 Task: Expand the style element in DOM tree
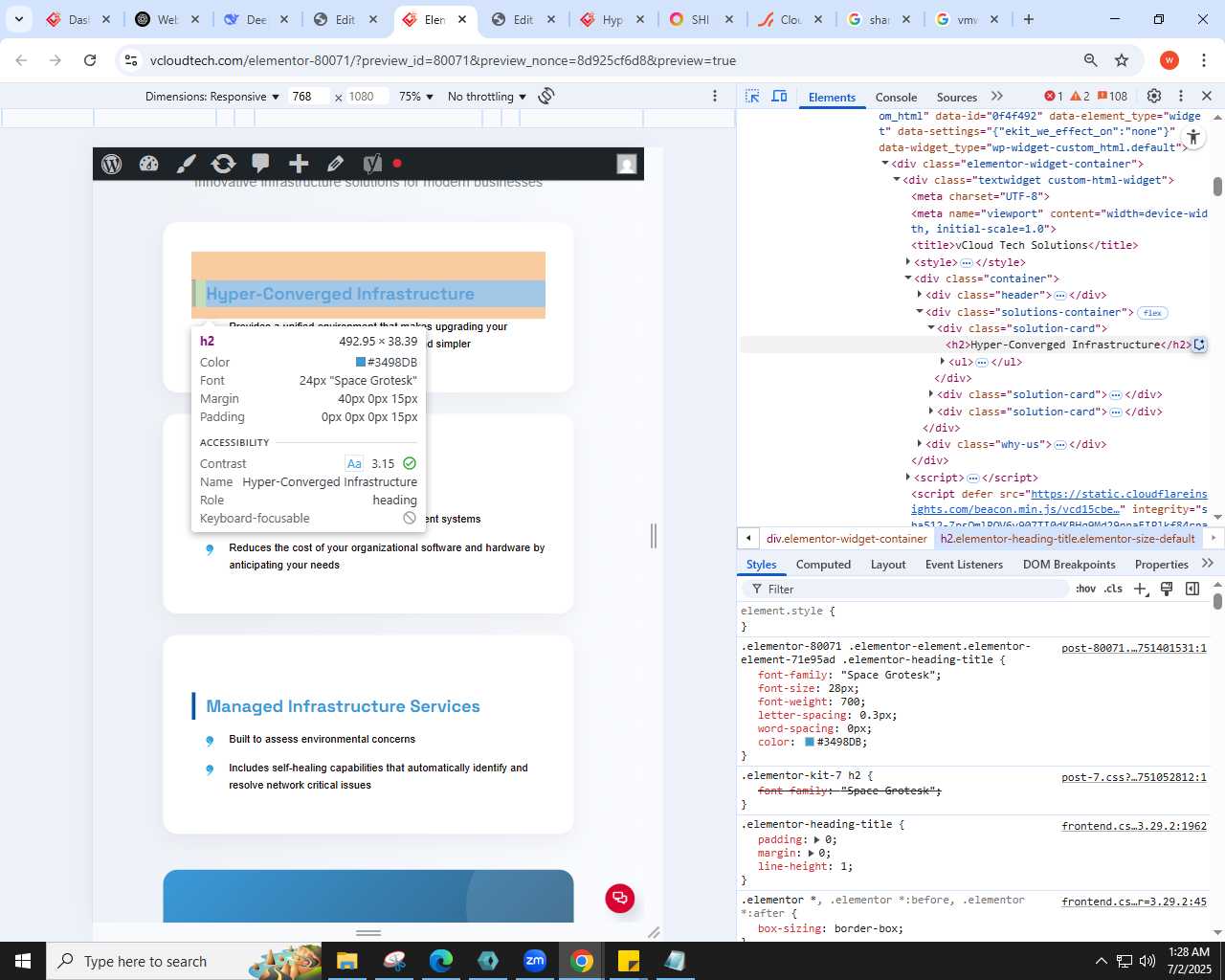(908, 262)
